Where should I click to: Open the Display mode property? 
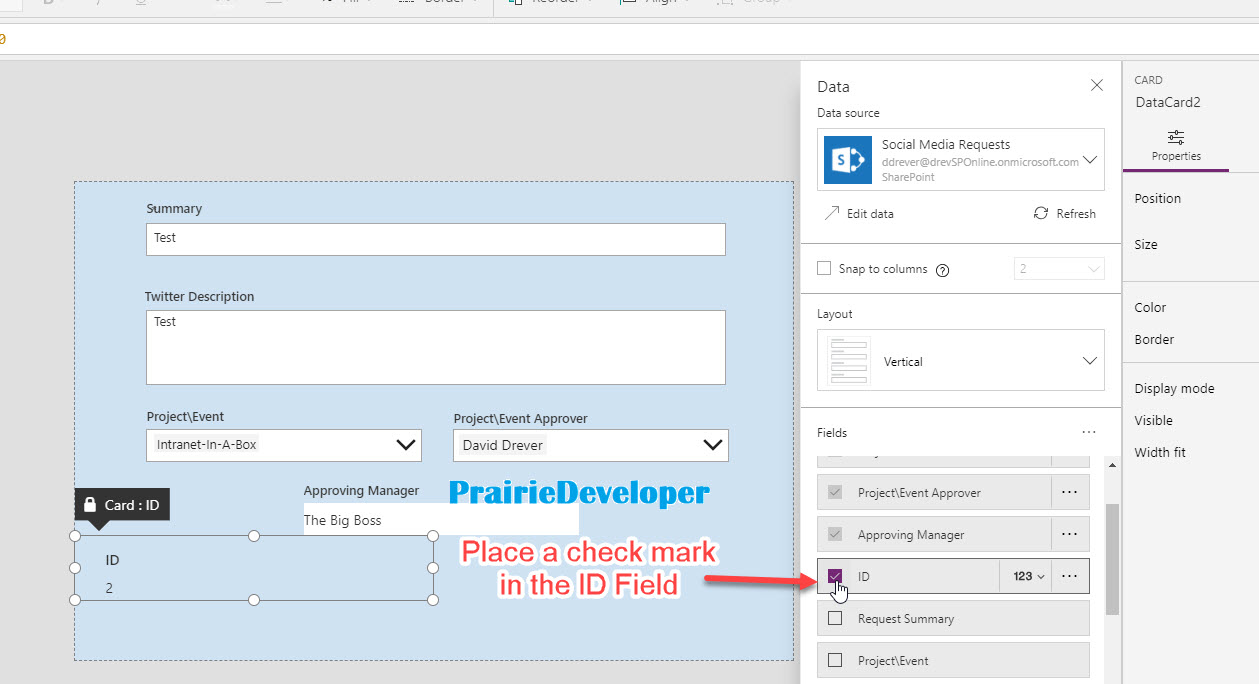[x=1175, y=389]
